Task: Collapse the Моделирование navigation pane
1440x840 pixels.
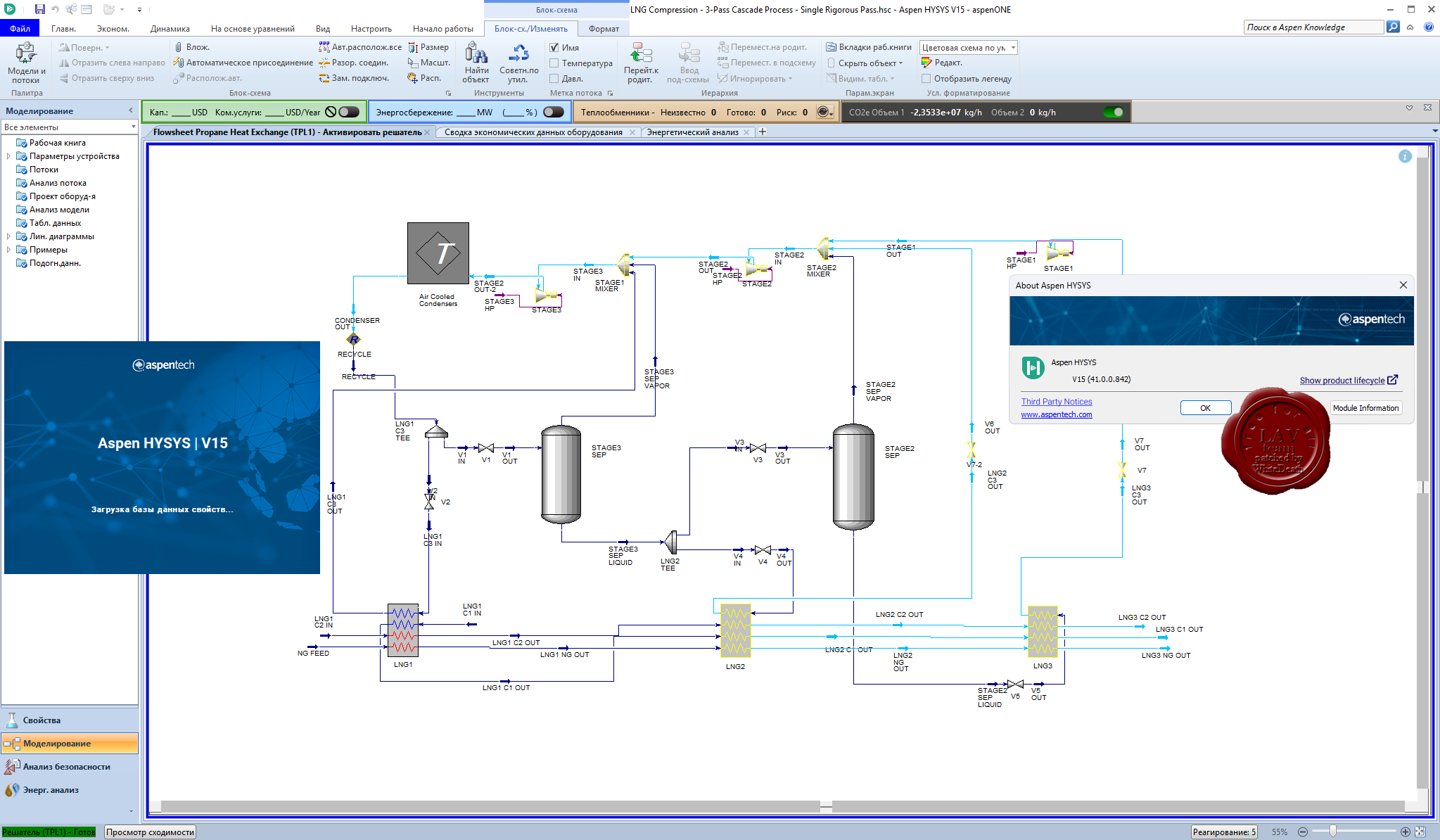Action: click(x=131, y=110)
